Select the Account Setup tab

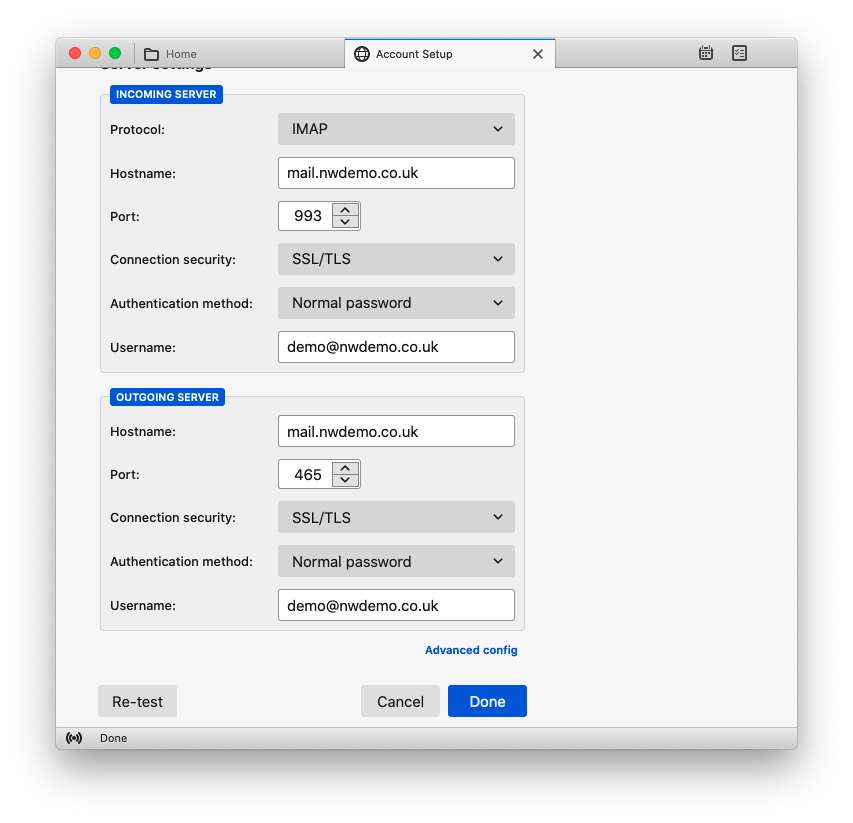[449, 54]
